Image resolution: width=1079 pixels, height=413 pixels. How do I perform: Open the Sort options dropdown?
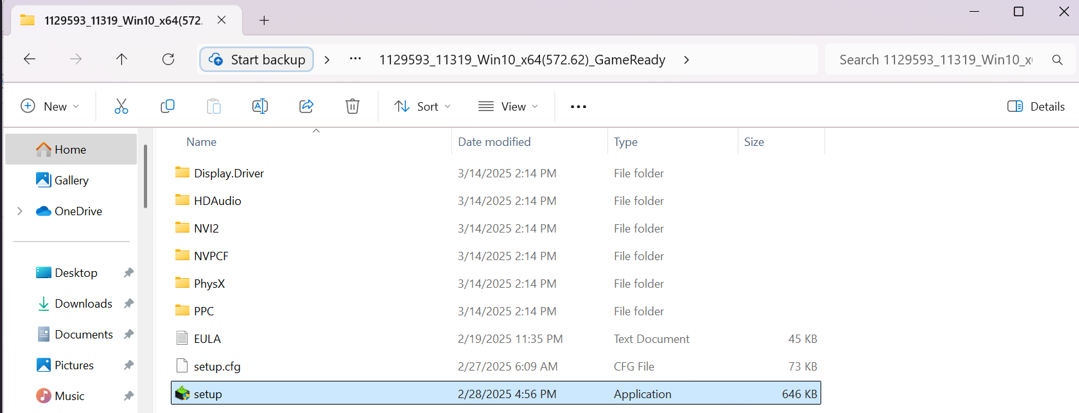(x=422, y=106)
